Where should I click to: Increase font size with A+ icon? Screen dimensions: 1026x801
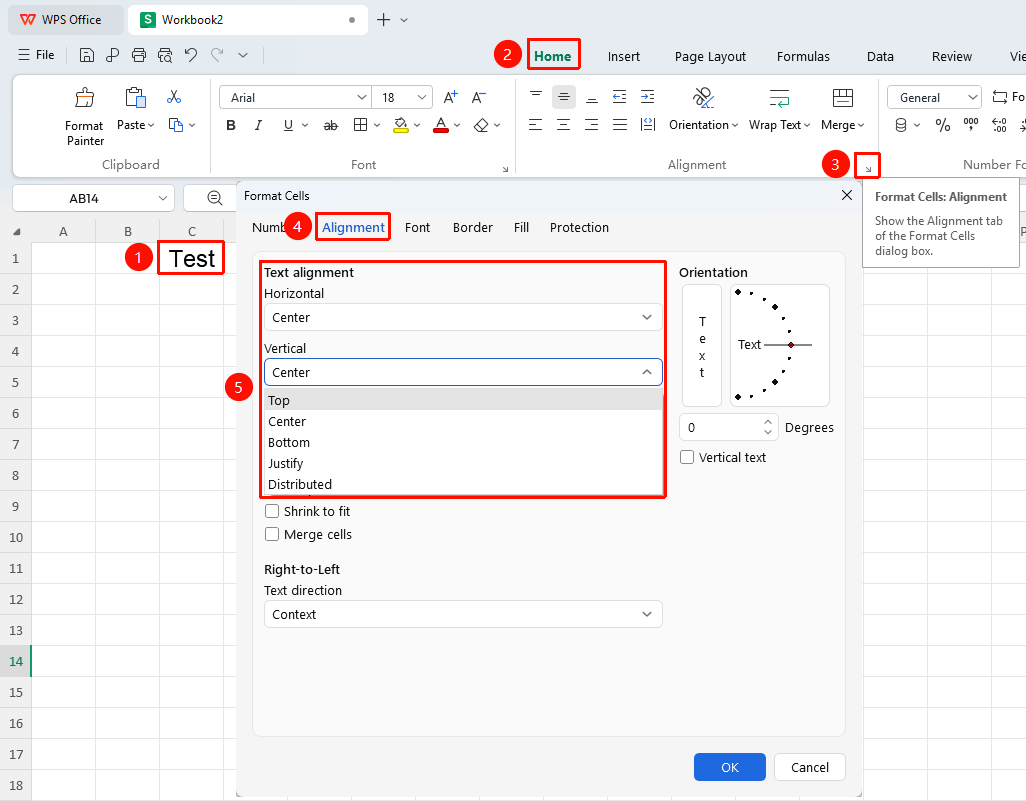coord(451,98)
